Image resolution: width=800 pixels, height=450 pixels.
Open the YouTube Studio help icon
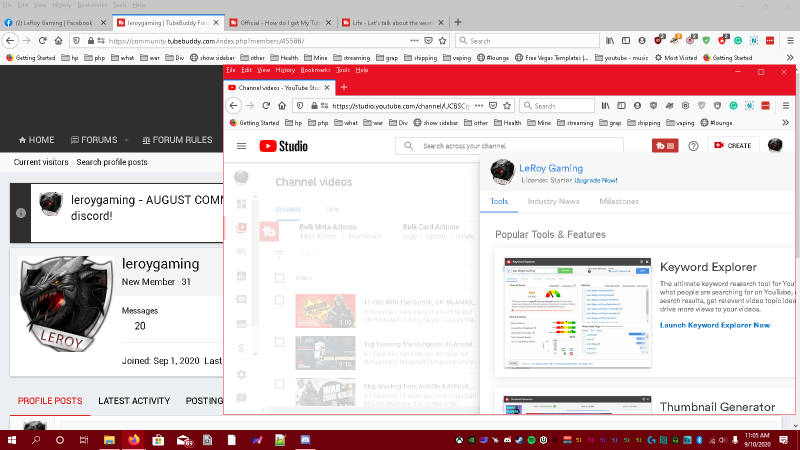[x=693, y=146]
